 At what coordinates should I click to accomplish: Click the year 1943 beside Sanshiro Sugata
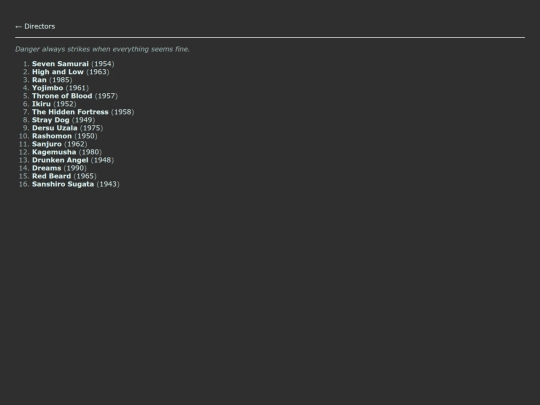(x=108, y=184)
